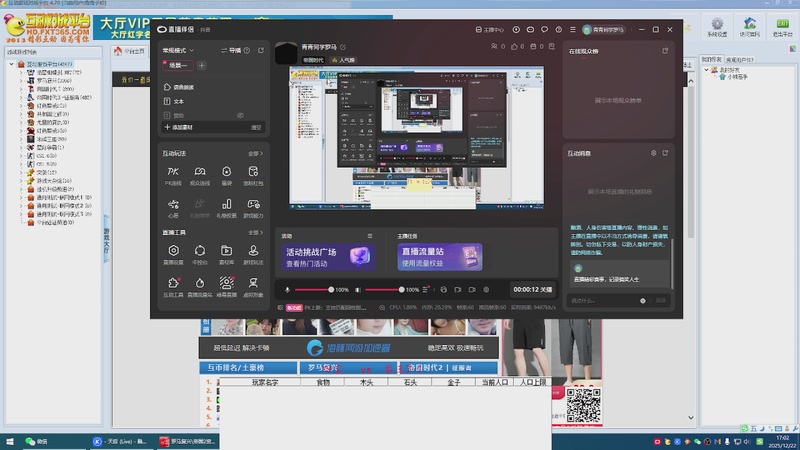The height and width of the screenshot is (450, 800).
Task: Open the 活动 panel list menu icon
Action: coord(370,236)
